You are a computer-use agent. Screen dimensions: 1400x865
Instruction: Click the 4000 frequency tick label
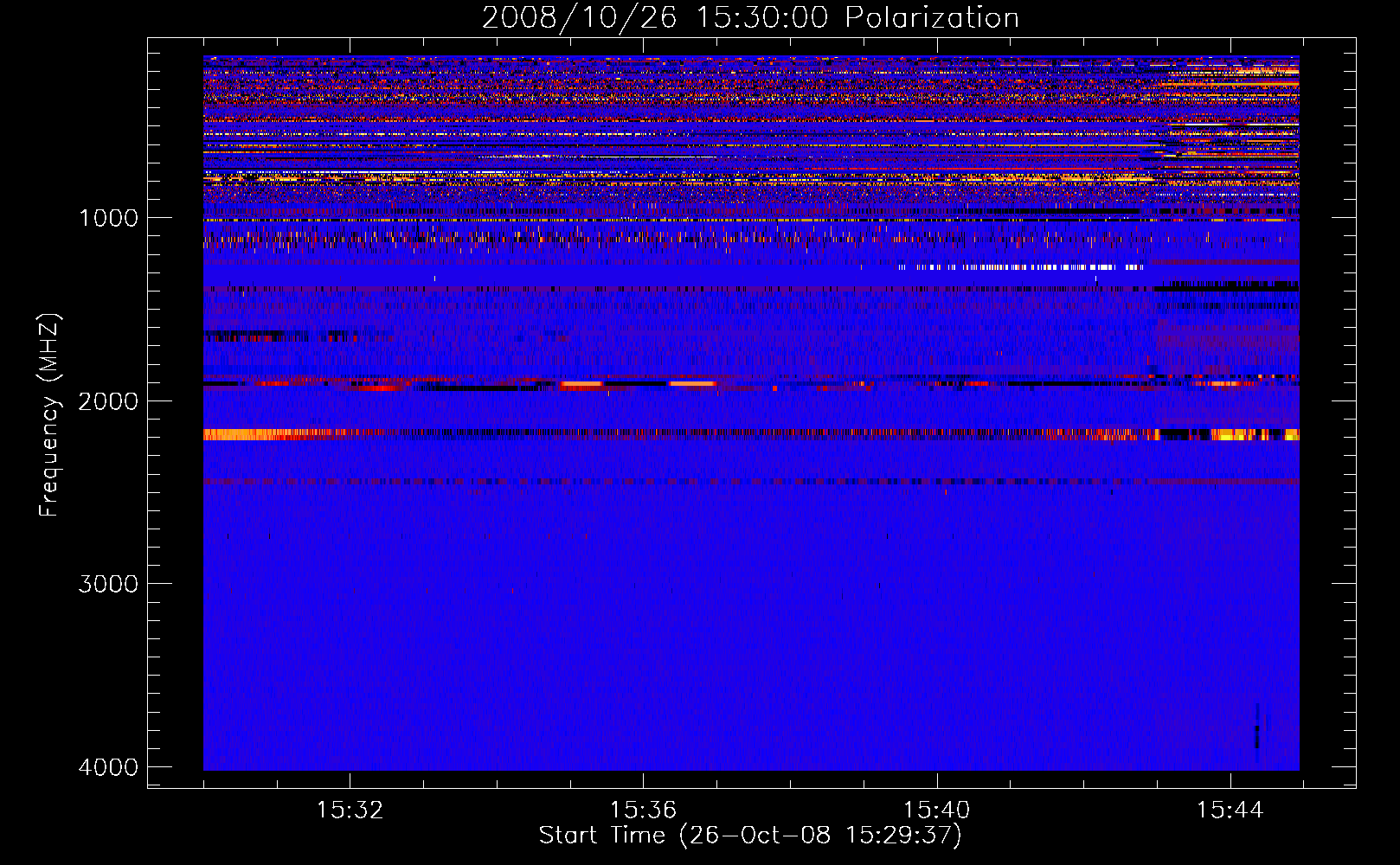(x=108, y=767)
